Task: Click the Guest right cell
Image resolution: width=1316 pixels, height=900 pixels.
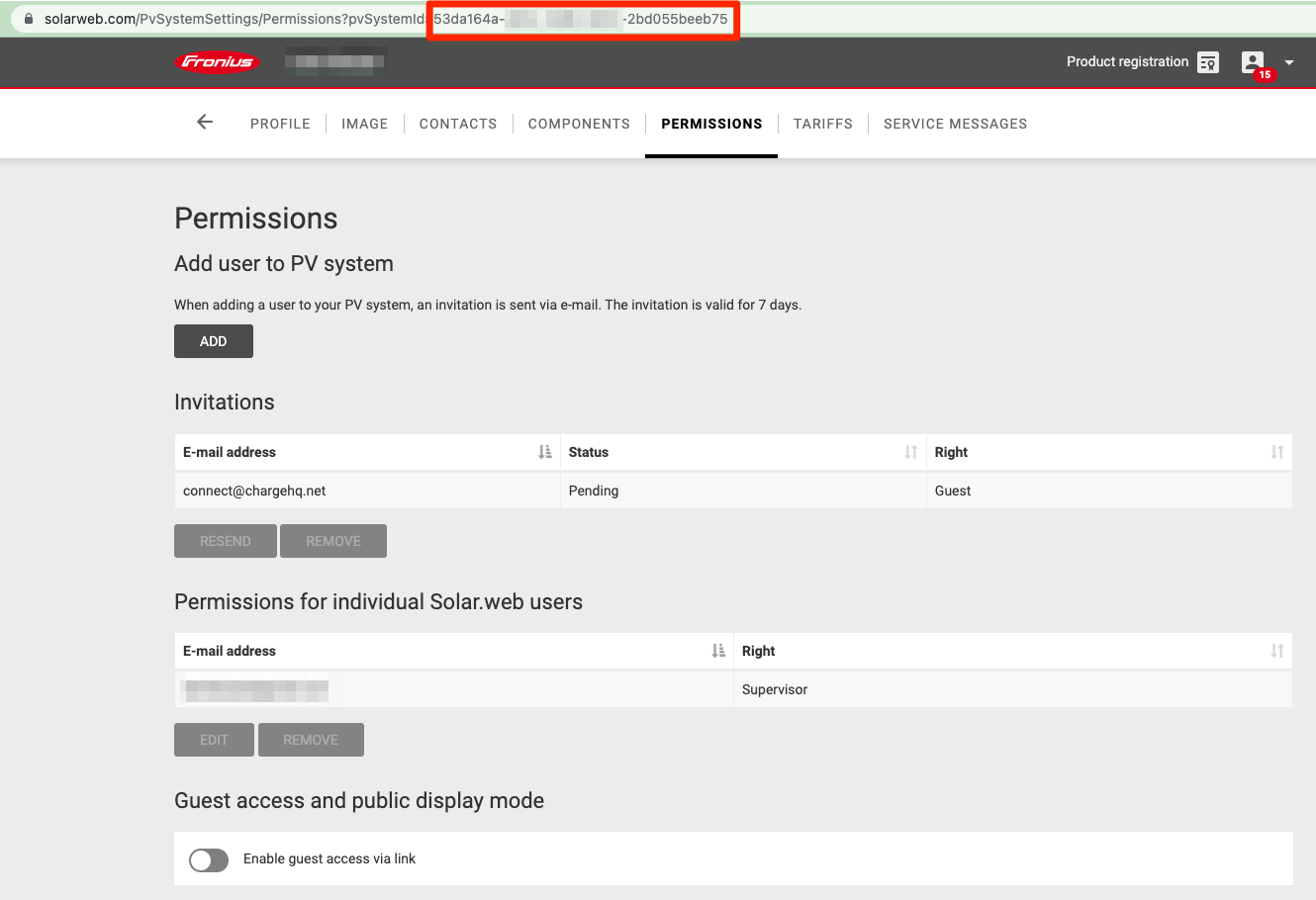Action: (x=1109, y=491)
